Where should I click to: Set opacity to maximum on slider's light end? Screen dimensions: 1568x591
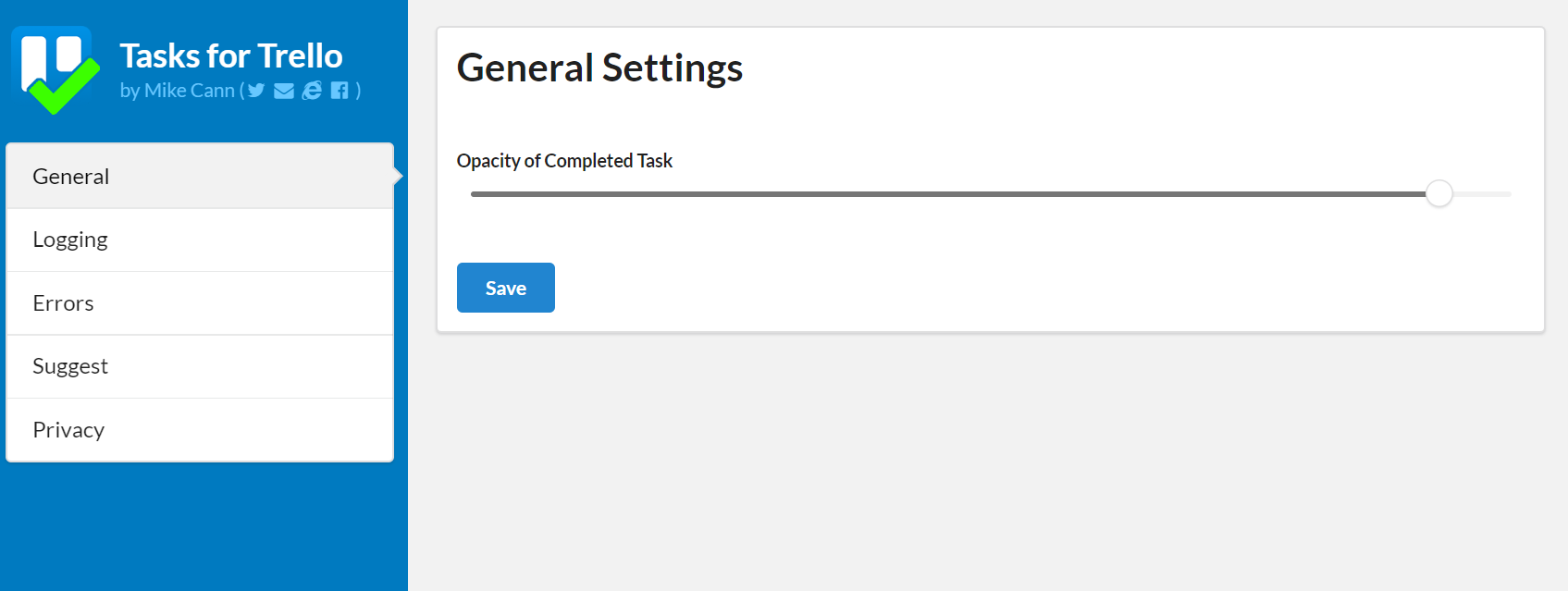pos(1509,194)
